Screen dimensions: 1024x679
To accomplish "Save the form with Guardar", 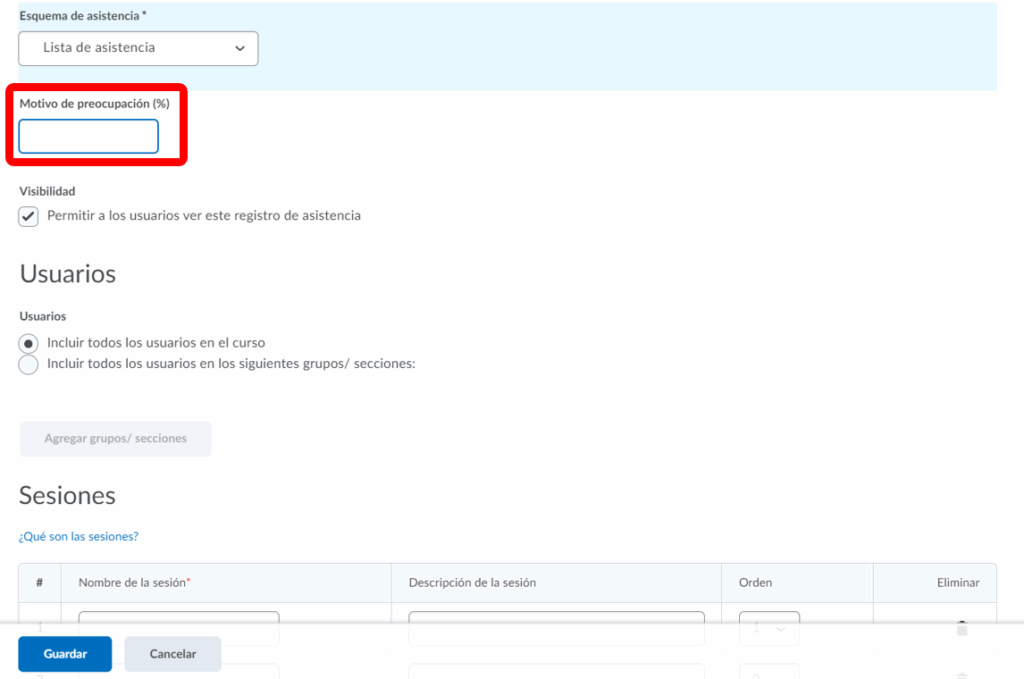I will tap(65, 654).
